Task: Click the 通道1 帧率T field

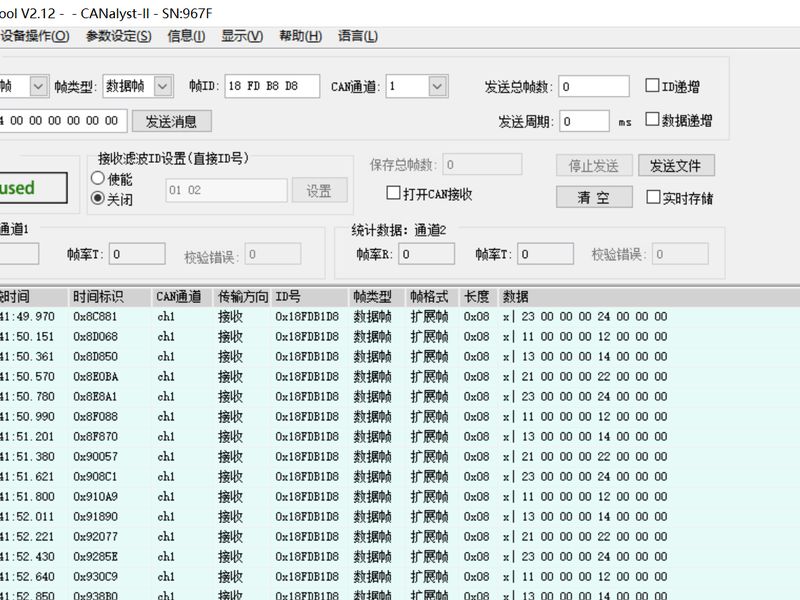Action: coord(137,254)
